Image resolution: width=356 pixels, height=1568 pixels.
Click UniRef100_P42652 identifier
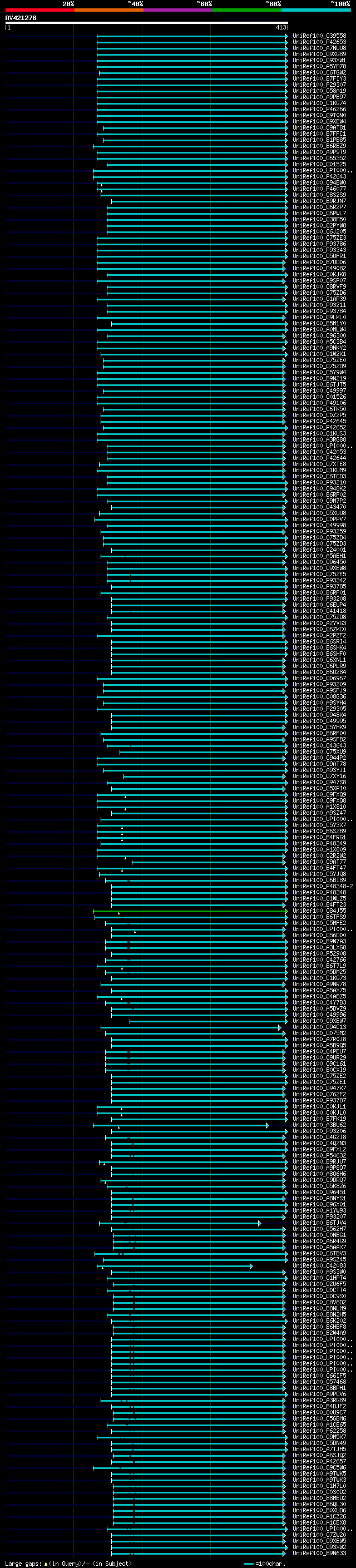(x=319, y=428)
